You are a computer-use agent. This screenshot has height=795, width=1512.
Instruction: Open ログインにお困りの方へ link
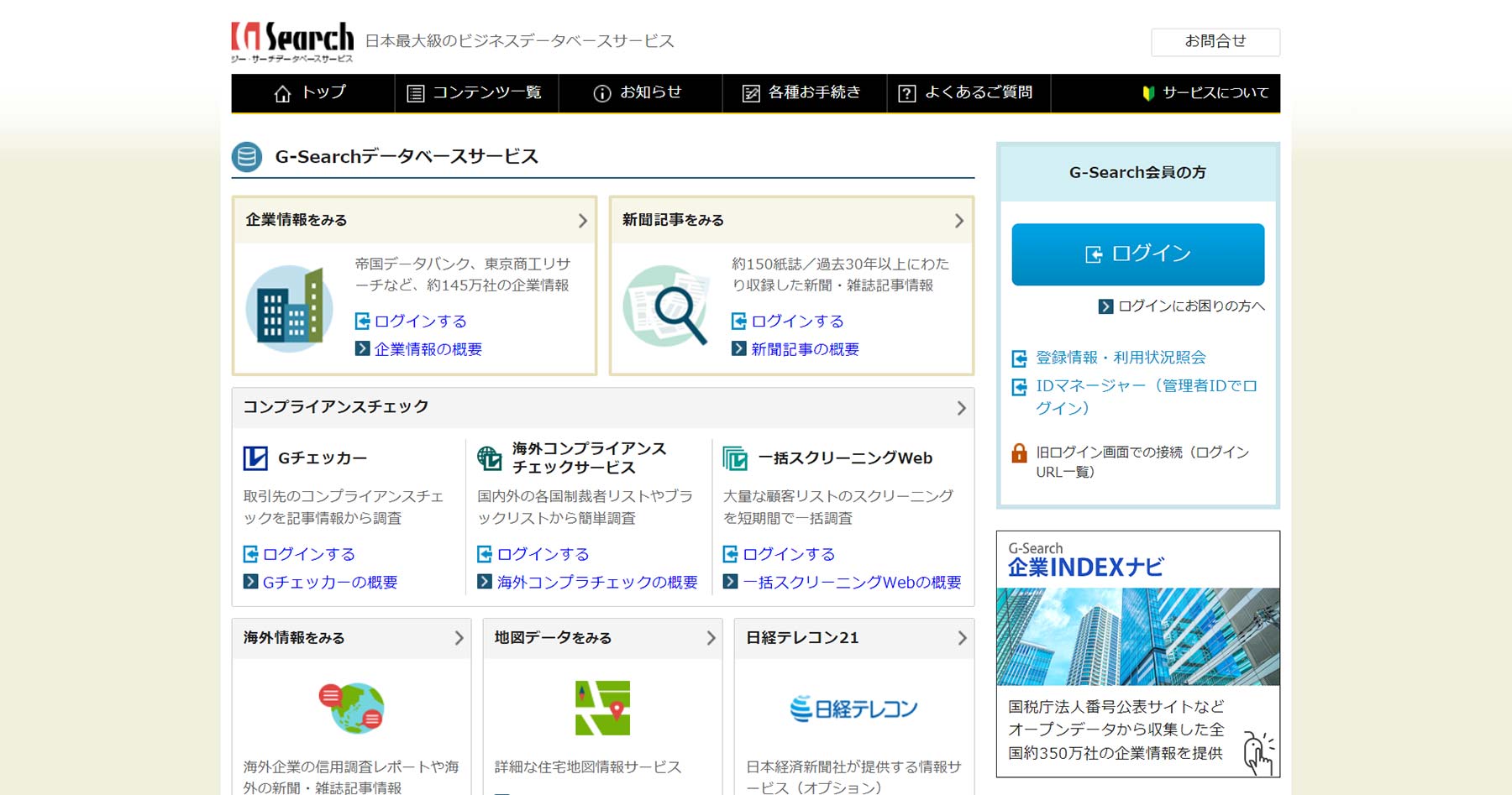coord(1191,306)
